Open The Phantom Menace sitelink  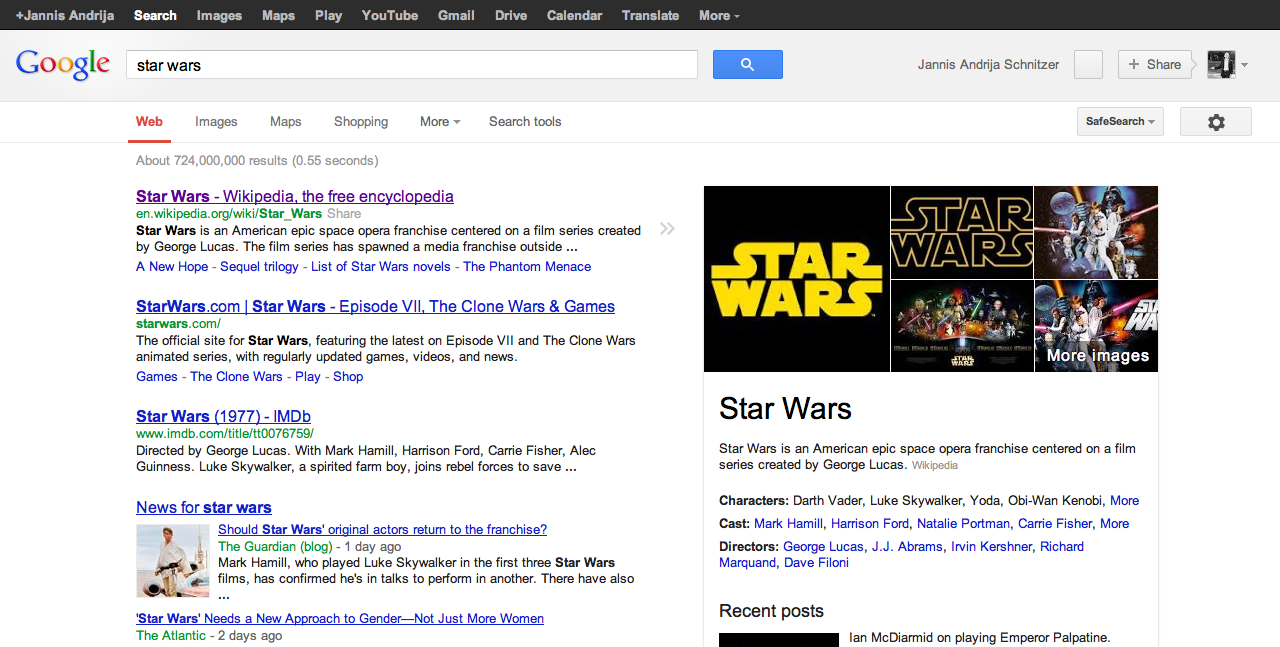pyautogui.click(x=527, y=267)
